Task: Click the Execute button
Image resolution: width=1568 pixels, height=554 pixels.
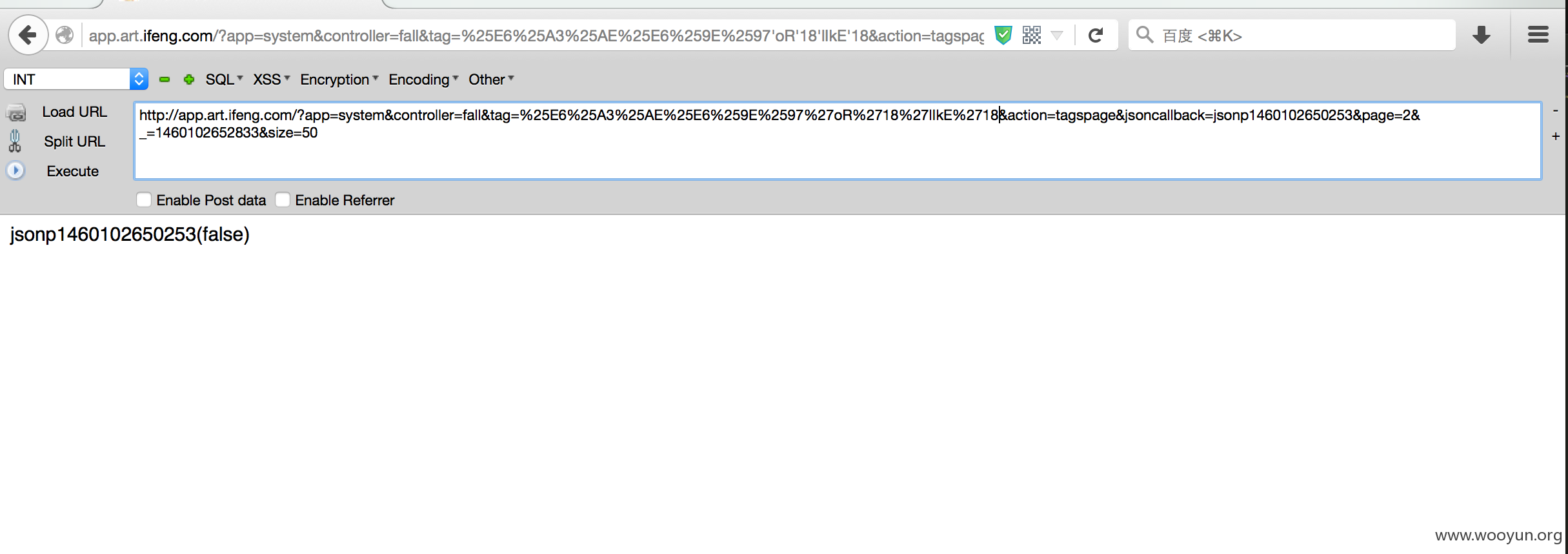Action: tap(72, 171)
